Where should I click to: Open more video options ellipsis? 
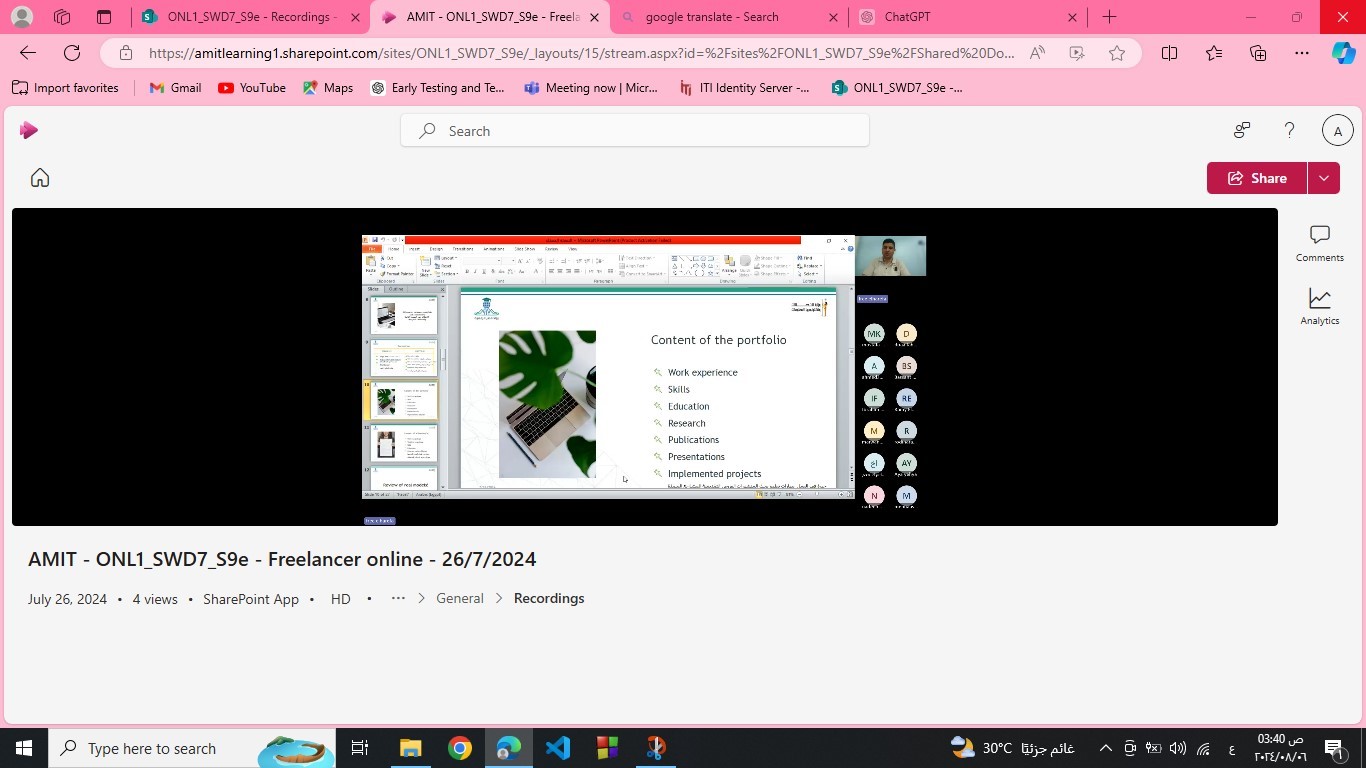coord(398,598)
